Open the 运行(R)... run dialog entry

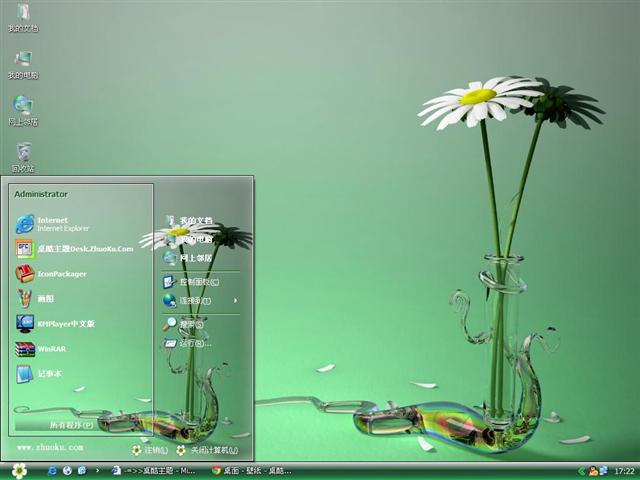[x=188, y=343]
